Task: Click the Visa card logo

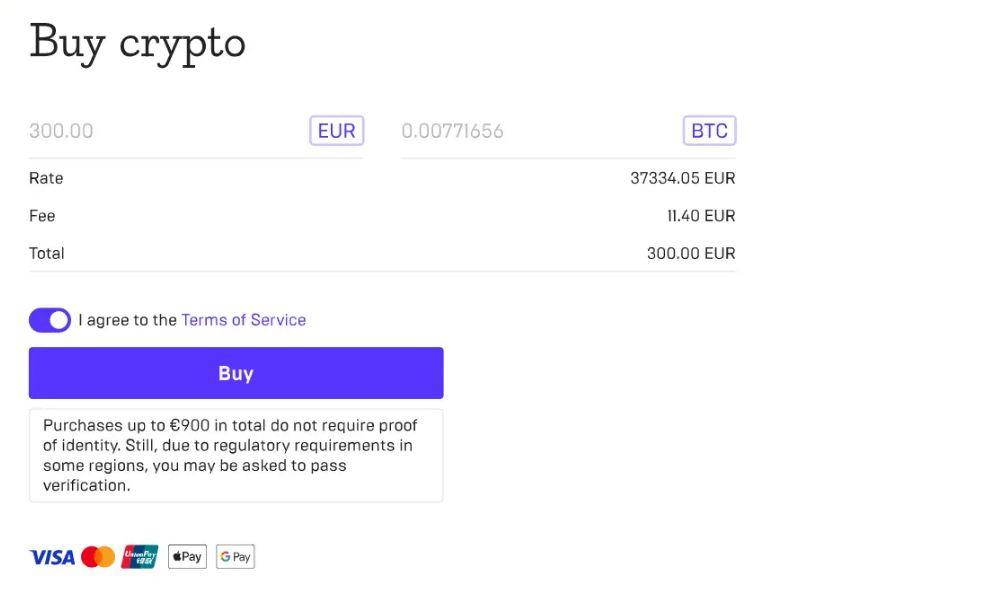Action: (x=52, y=557)
